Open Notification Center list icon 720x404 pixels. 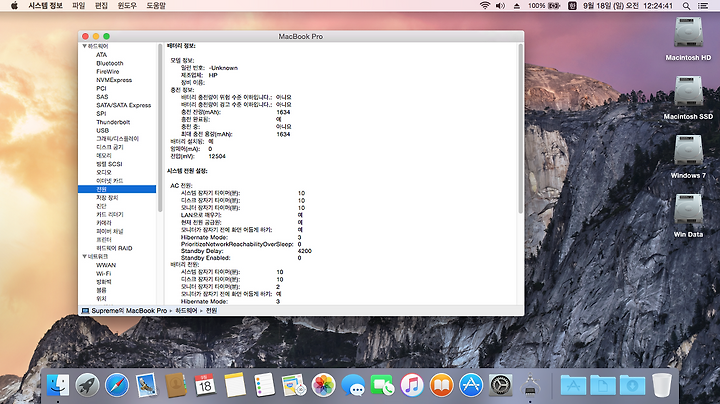point(703,6)
